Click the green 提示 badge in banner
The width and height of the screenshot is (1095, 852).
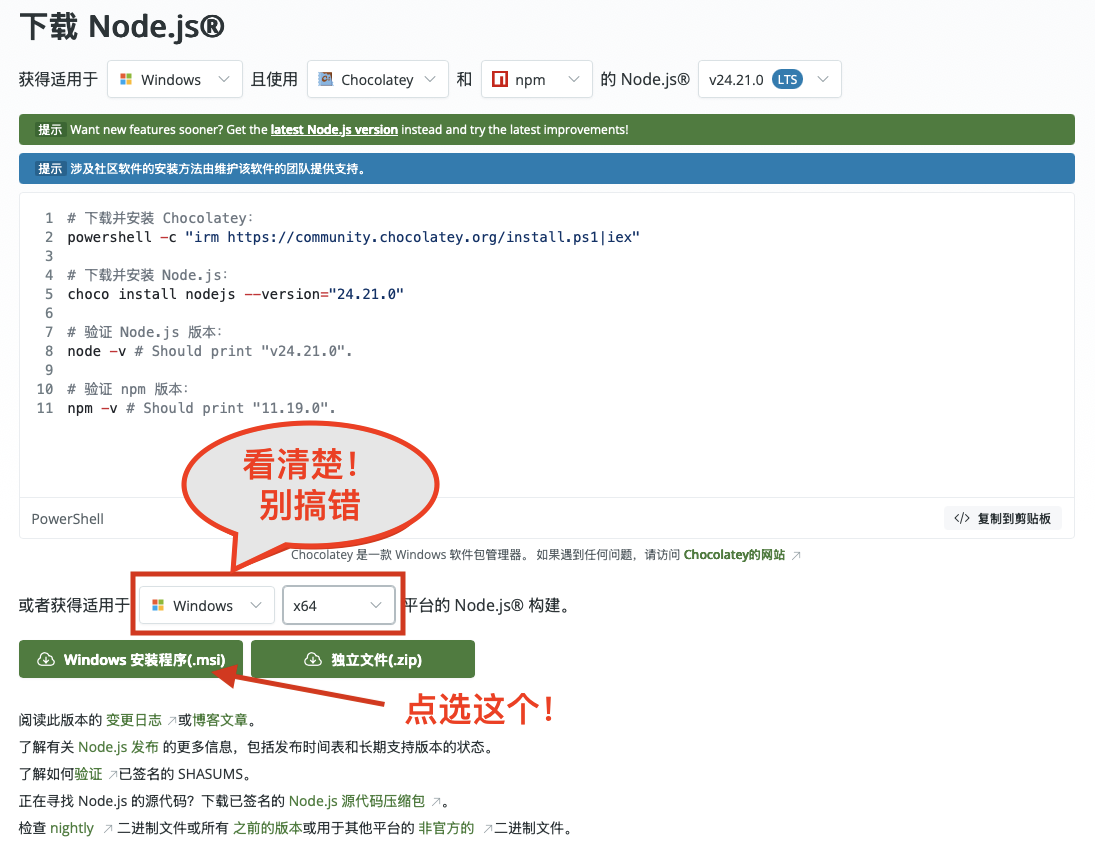pyautogui.click(x=50, y=130)
